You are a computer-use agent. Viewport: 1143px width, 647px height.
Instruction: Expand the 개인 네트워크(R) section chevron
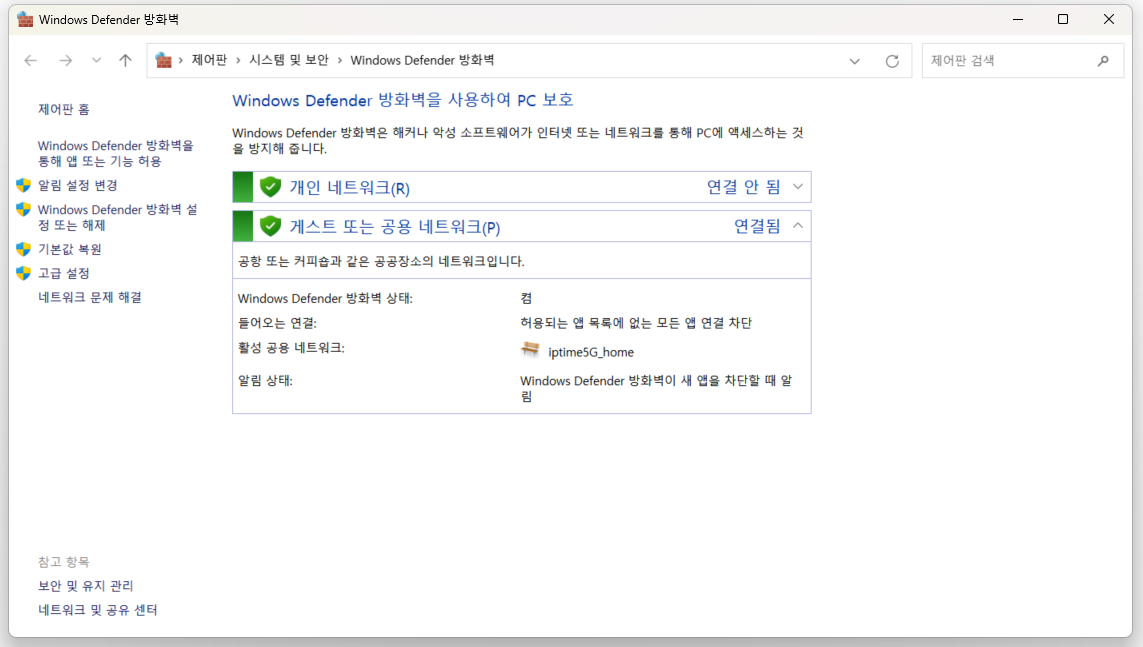tap(798, 187)
